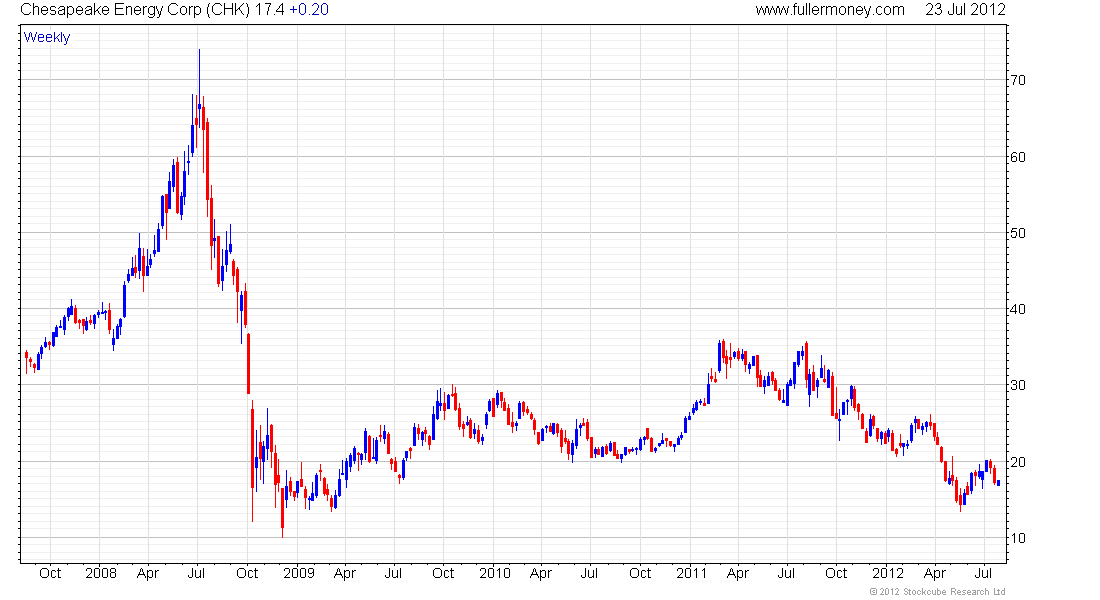Click the 40 price axis label
Image resolution: width=1100 pixels, height=600 pixels.
tap(1017, 309)
